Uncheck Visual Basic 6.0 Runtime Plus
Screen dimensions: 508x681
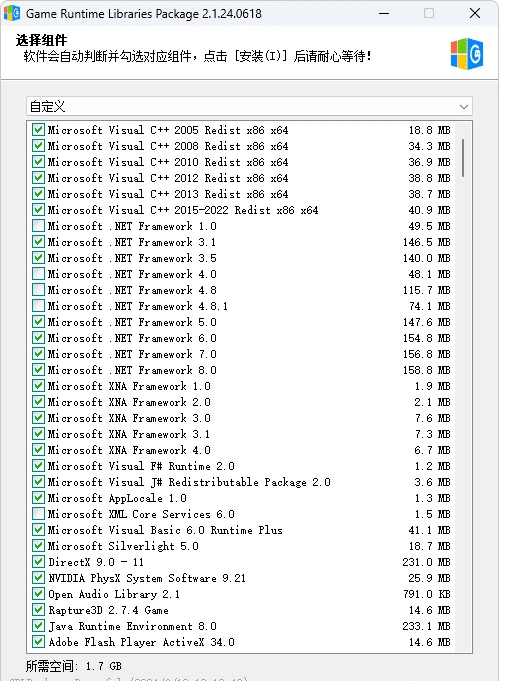(x=38, y=530)
